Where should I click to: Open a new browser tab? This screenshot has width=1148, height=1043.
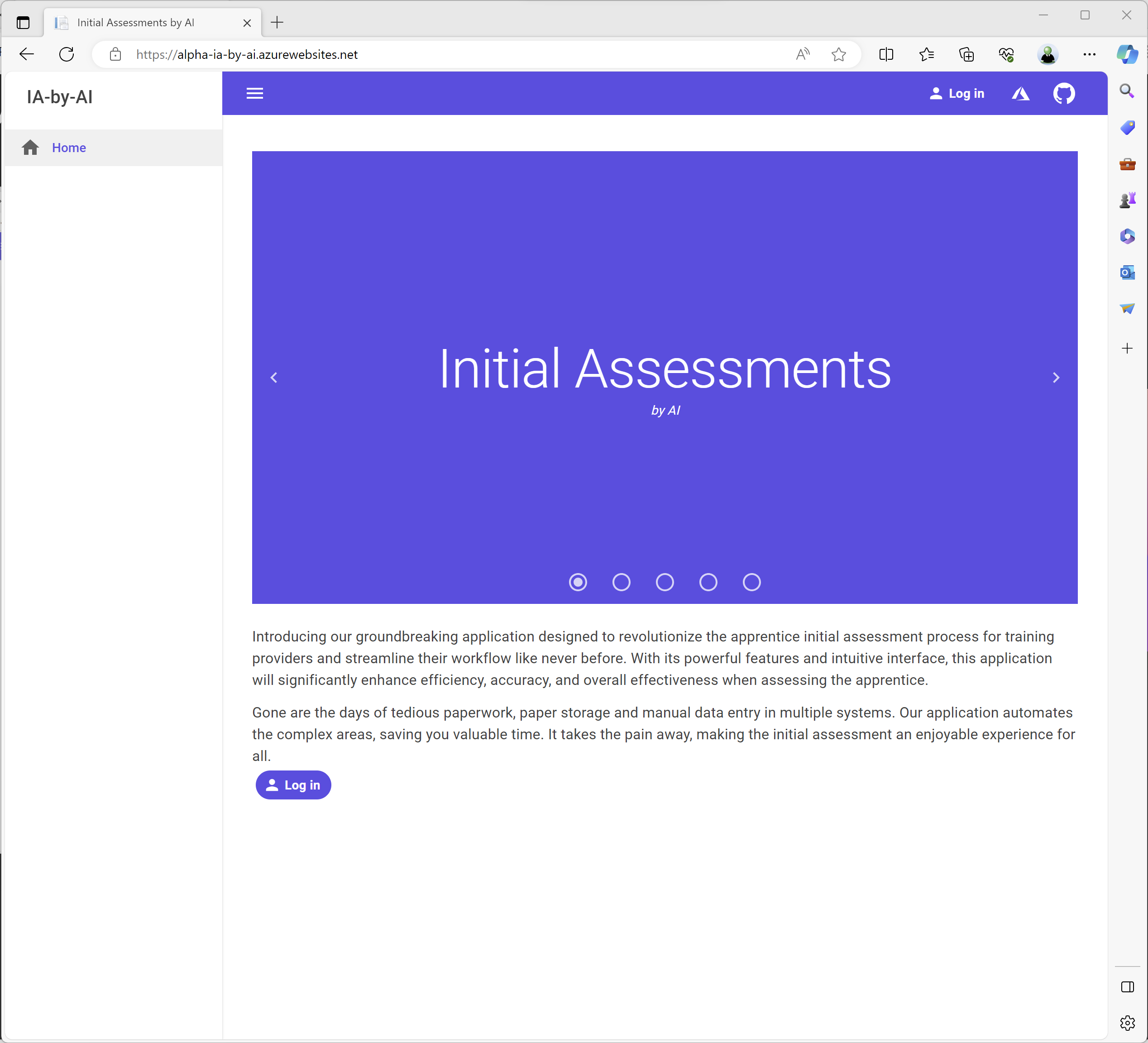tap(277, 23)
